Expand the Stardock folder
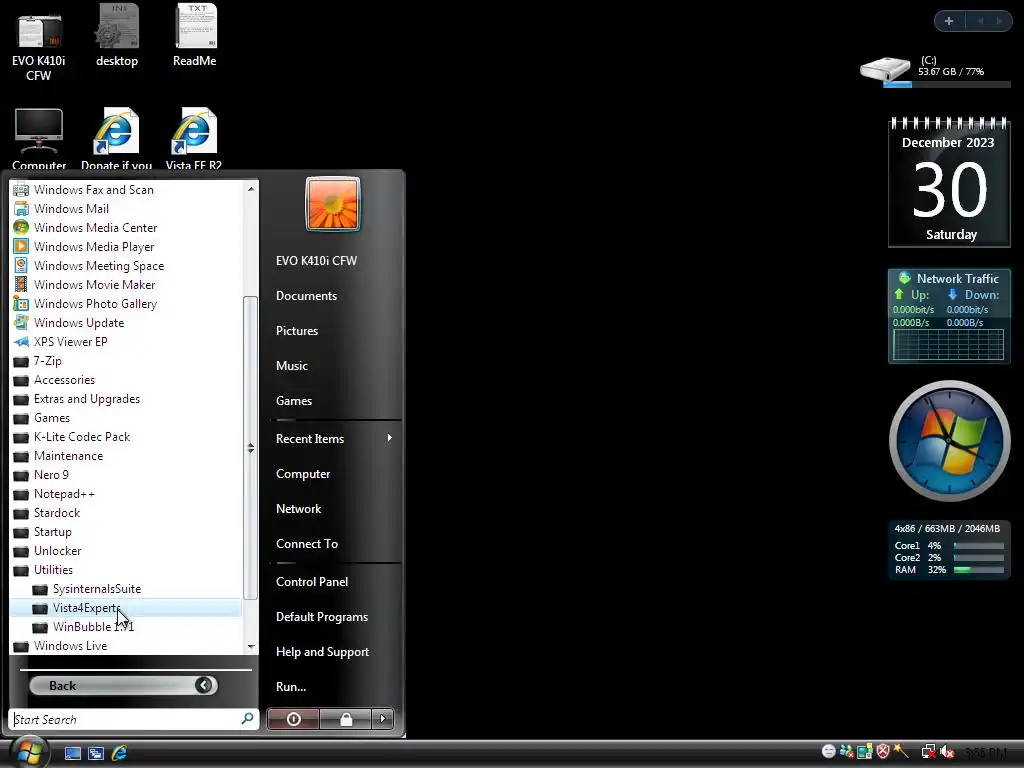Viewport: 1024px width, 768px height. pos(126,513)
